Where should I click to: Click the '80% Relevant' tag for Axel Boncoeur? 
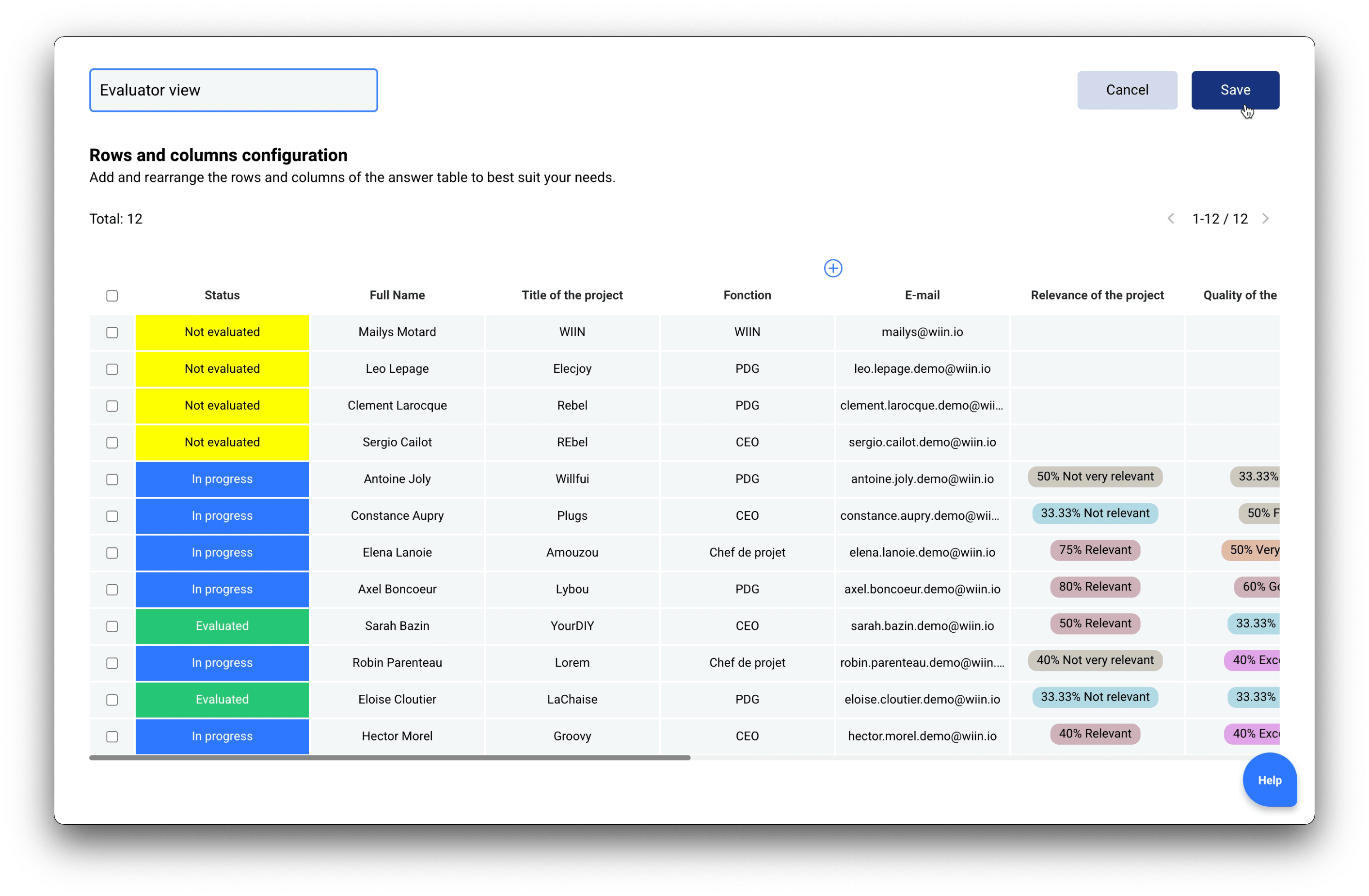pos(1095,586)
